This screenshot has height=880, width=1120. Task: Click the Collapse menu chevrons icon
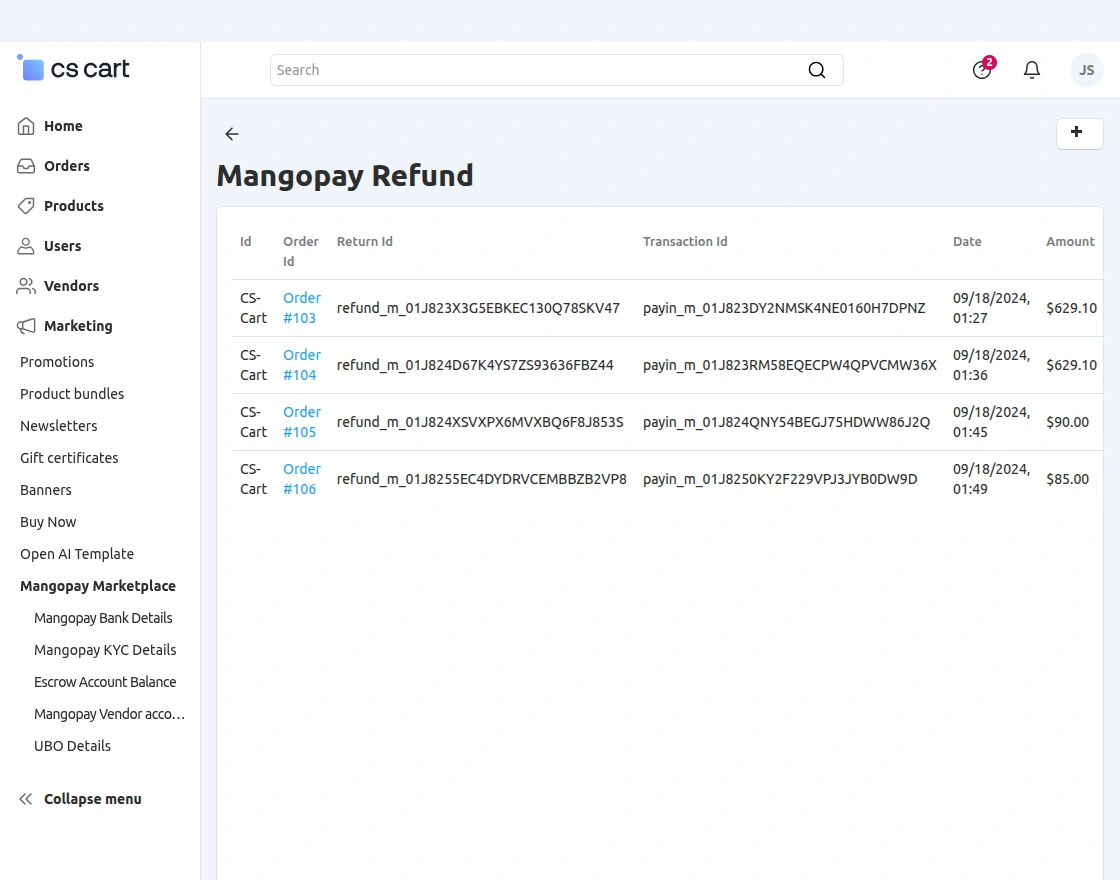coord(26,799)
